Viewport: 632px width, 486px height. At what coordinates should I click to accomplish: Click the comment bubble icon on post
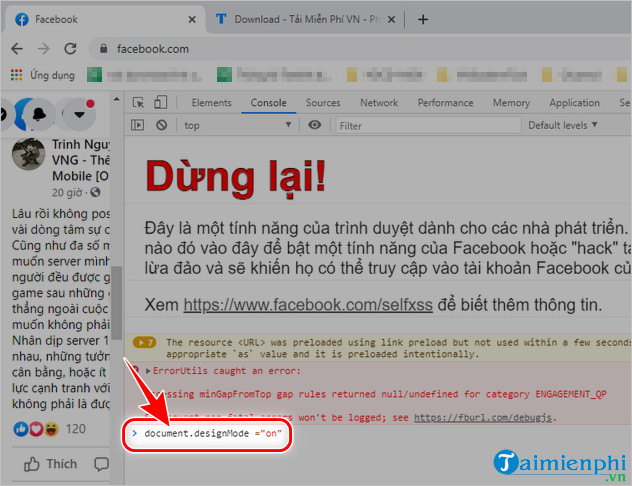coord(101,464)
